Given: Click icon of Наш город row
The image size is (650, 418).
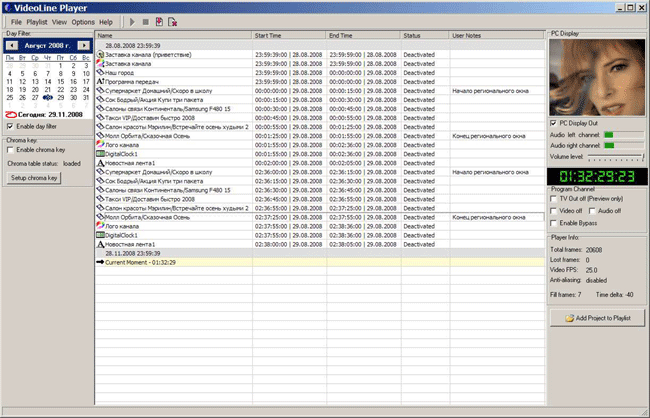Looking at the screenshot, I should tap(100, 73).
